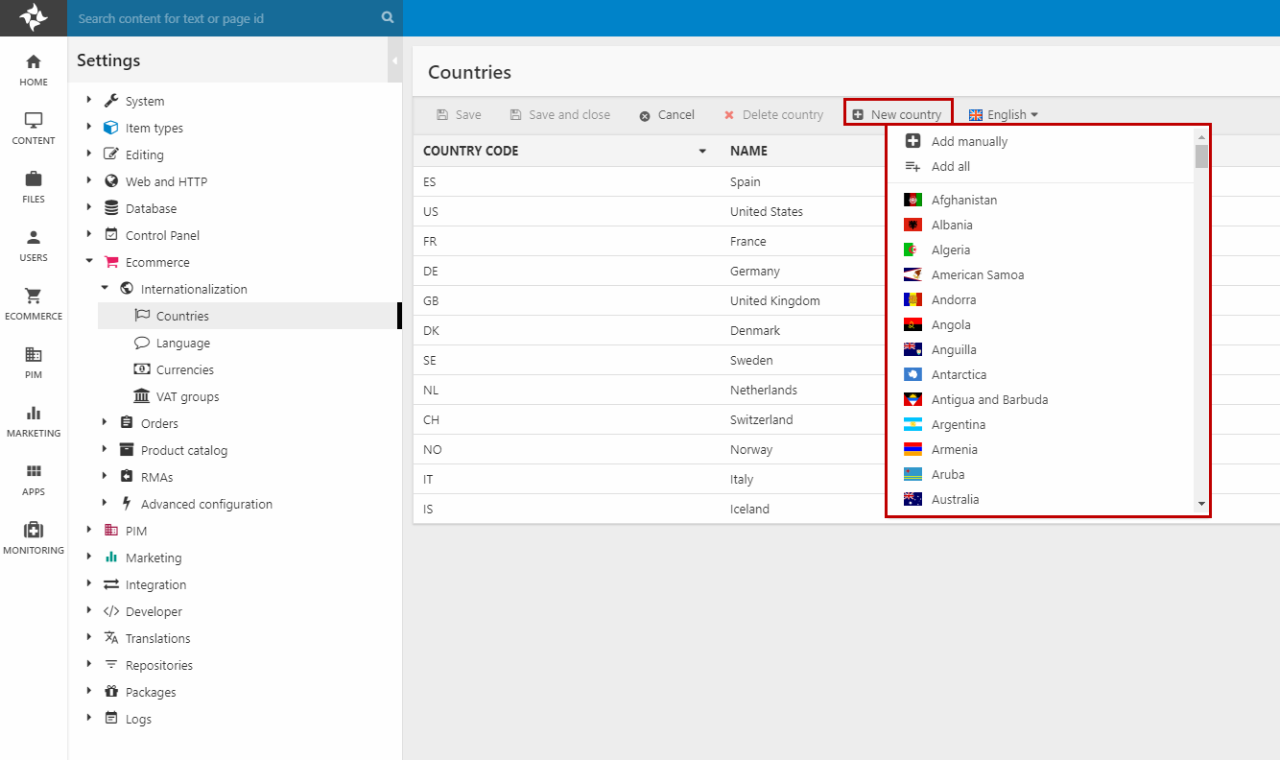Click the country list scrollbar down arrow
1280x760 pixels.
pos(1201,505)
